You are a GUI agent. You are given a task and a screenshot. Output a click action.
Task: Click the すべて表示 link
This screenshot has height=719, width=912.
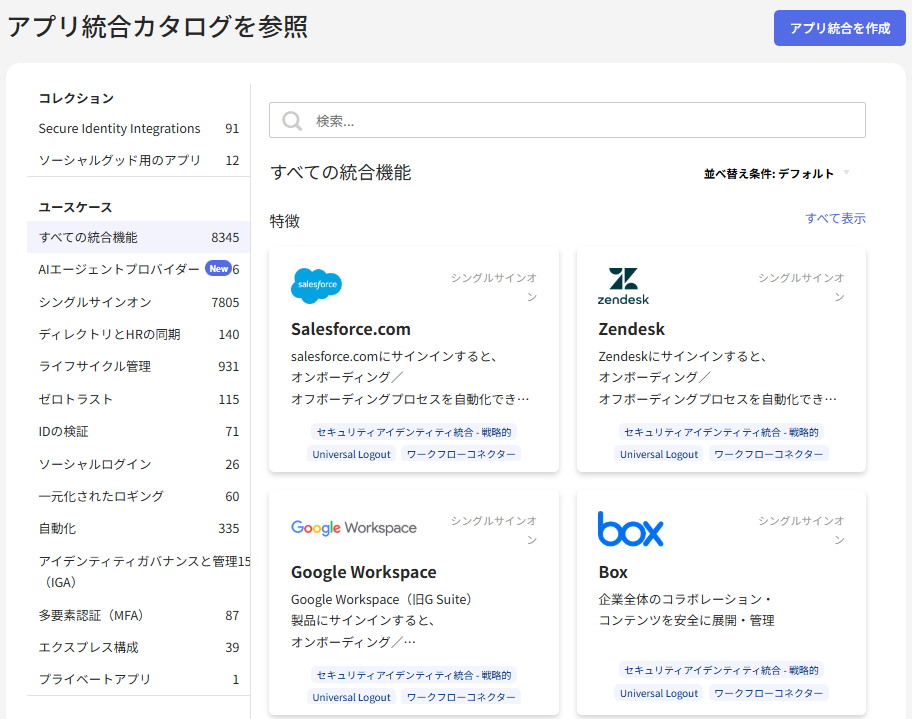point(835,218)
